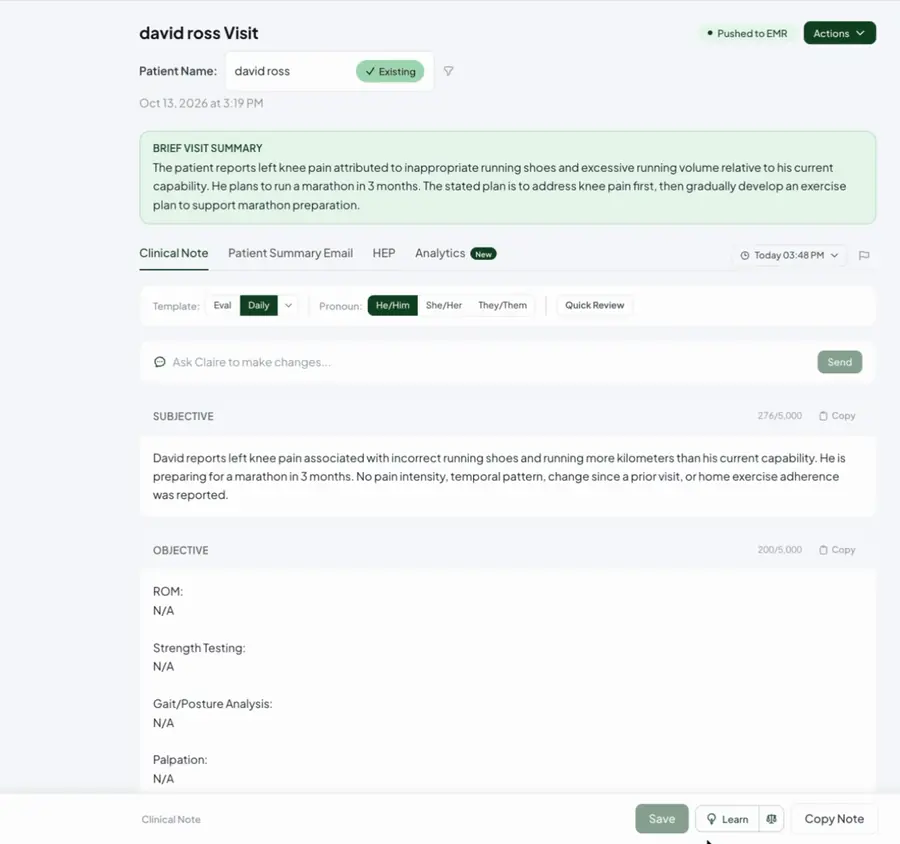Click the clock icon in version history
The width and height of the screenshot is (900, 844).
pyautogui.click(x=744, y=255)
